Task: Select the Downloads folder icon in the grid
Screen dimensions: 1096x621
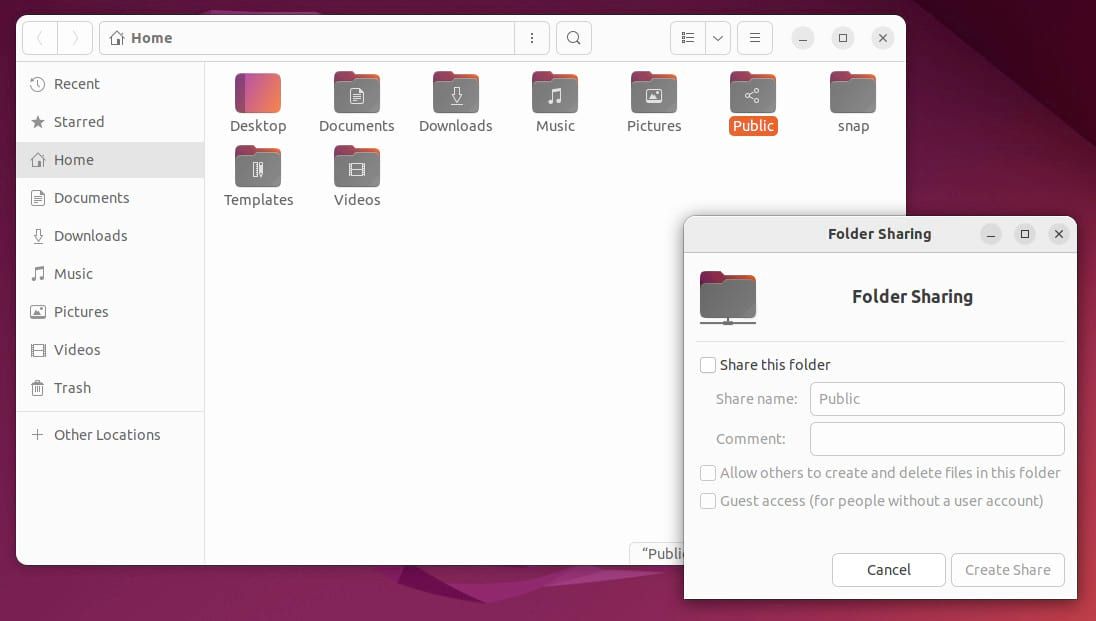Action: [456, 94]
